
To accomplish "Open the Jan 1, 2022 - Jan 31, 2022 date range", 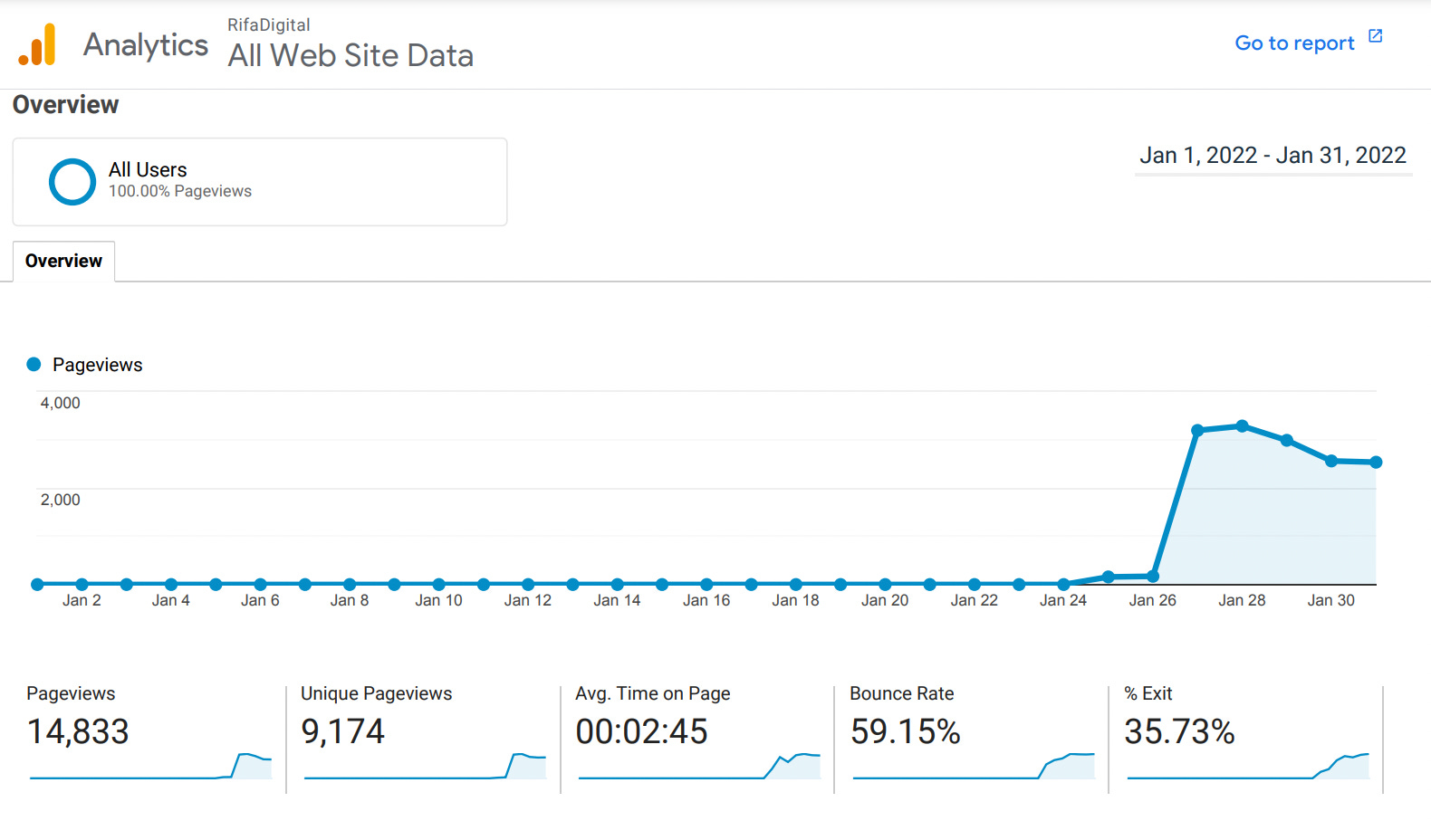I will tap(1273, 156).
